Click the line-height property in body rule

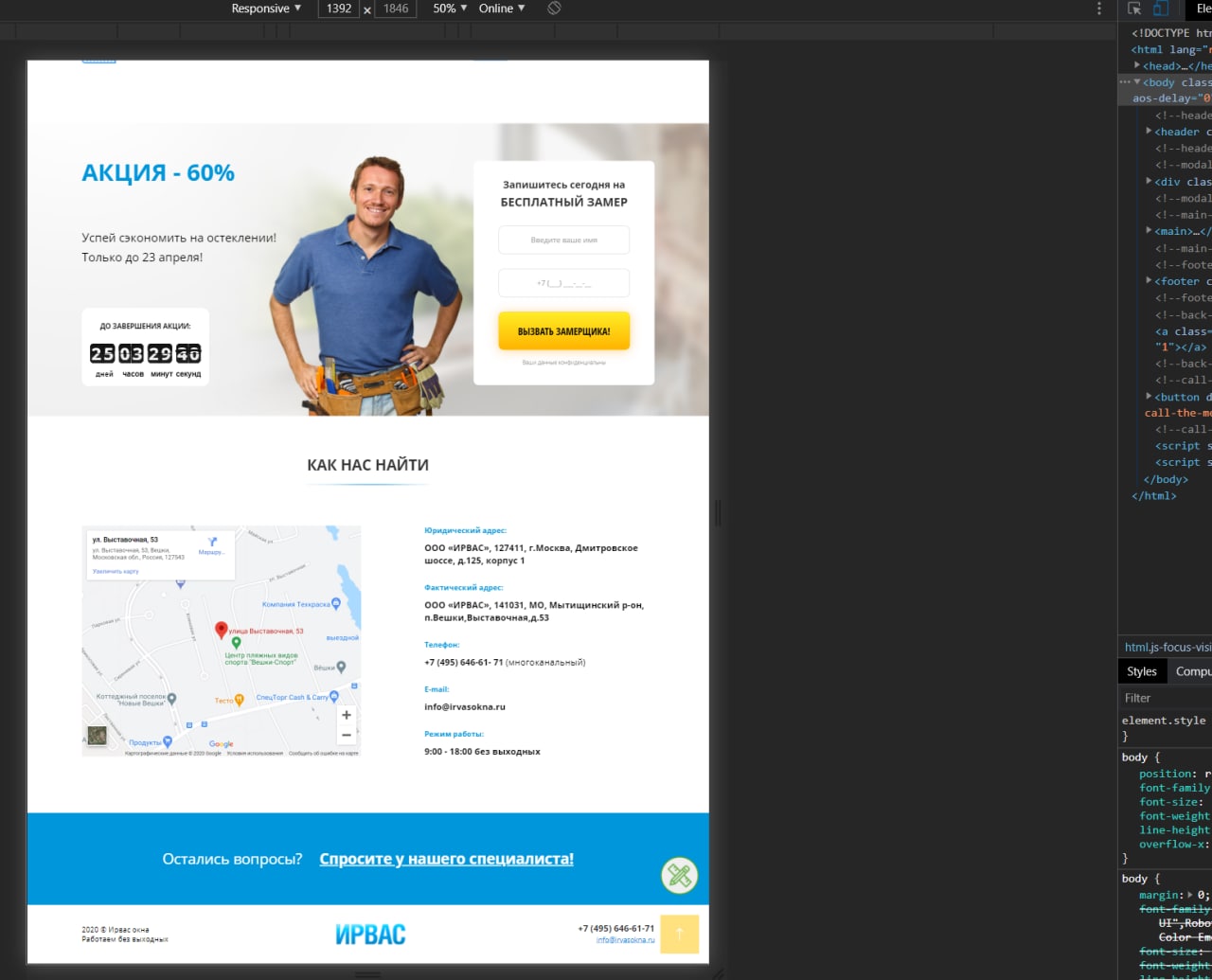pos(1174,830)
